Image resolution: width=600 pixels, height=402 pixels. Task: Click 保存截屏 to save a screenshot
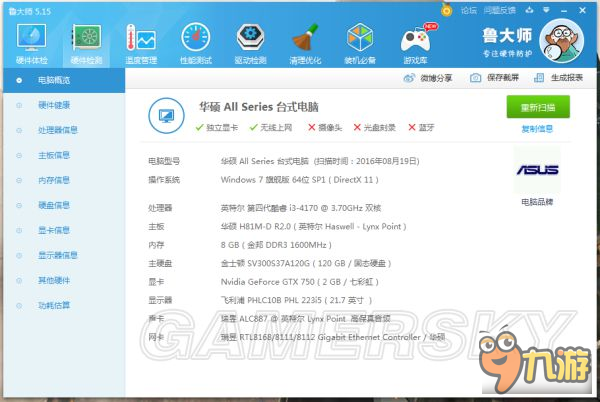click(x=494, y=78)
